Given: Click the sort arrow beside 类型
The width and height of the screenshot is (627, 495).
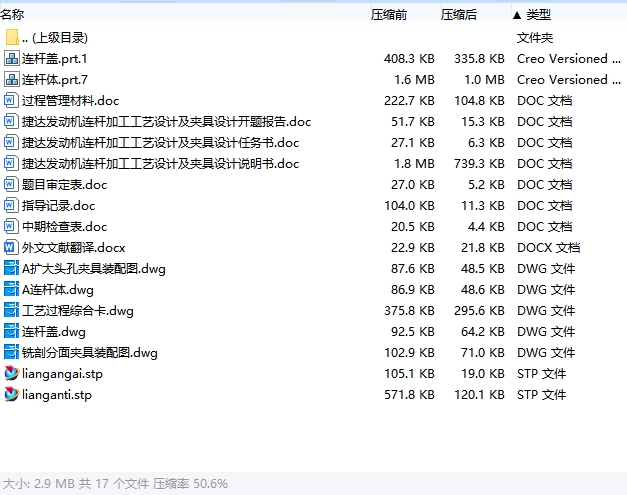Looking at the screenshot, I should (x=517, y=15).
